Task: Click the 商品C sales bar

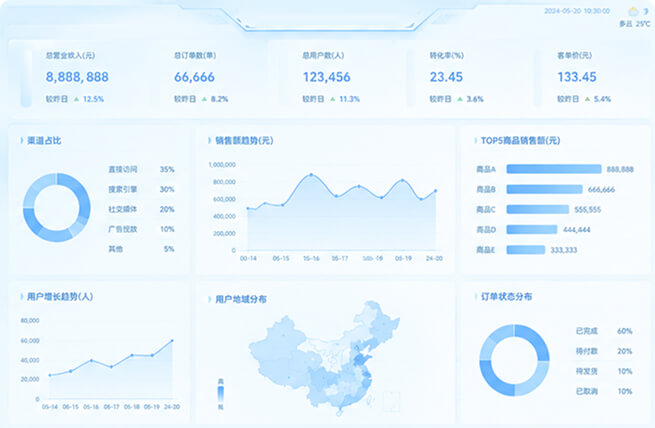Action: (x=538, y=209)
